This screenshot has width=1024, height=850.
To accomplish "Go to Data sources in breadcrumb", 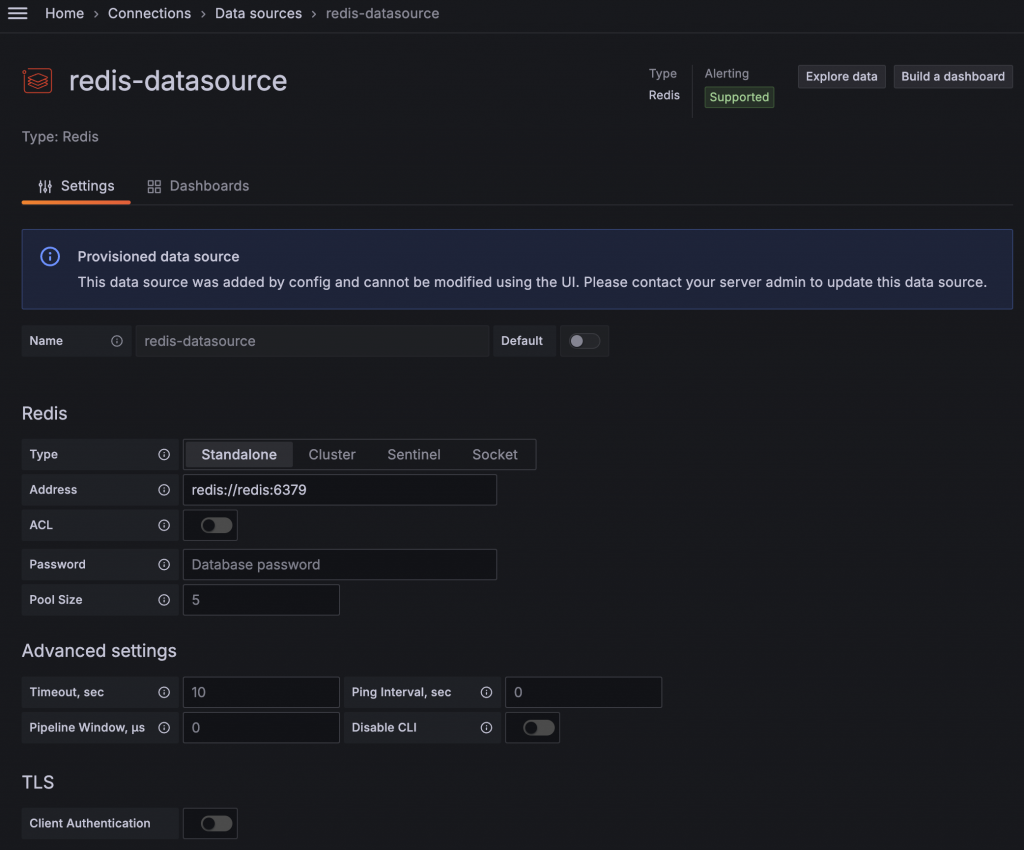I will click(x=259, y=13).
